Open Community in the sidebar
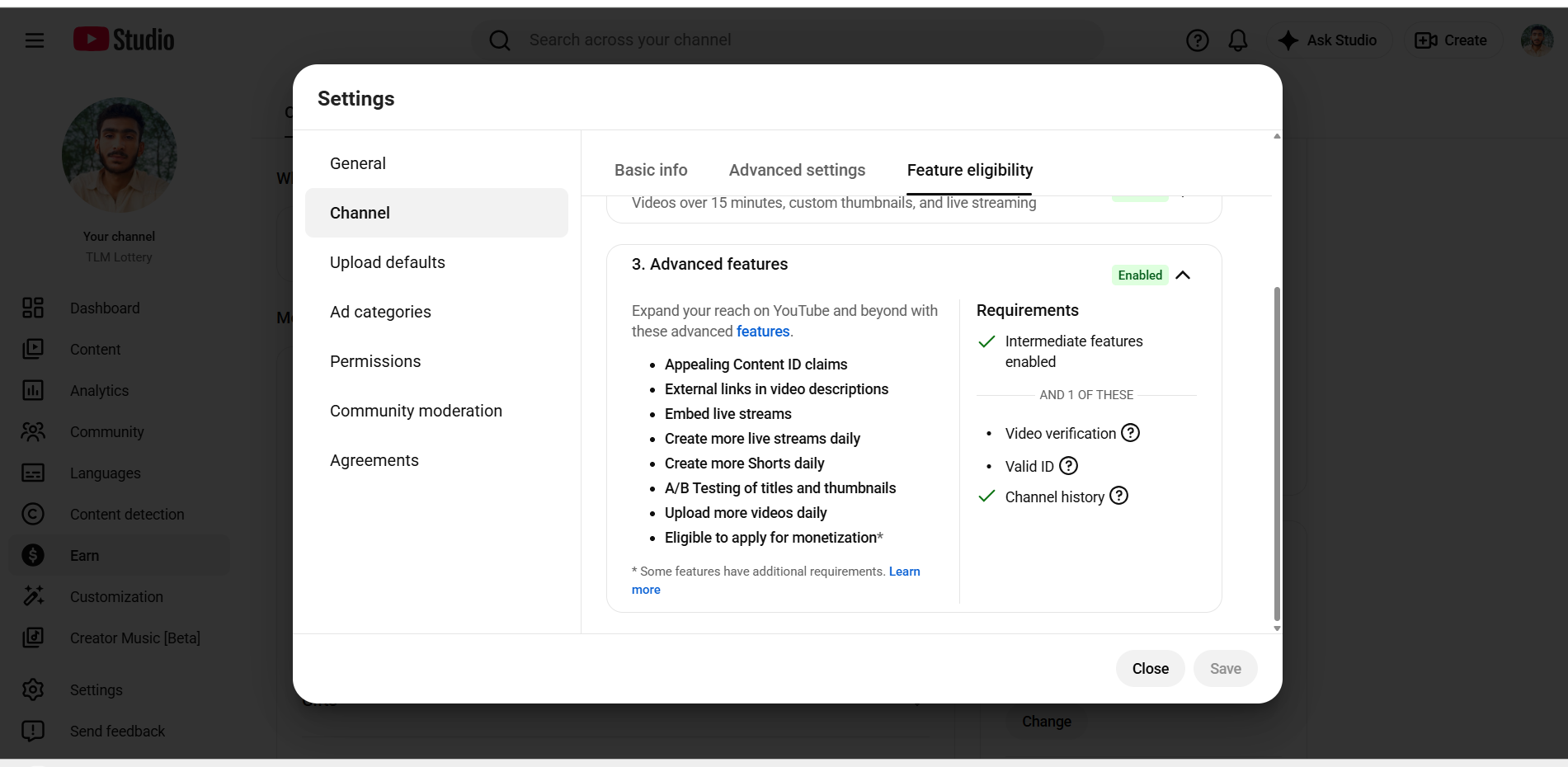The width and height of the screenshot is (1568, 767). point(120,432)
